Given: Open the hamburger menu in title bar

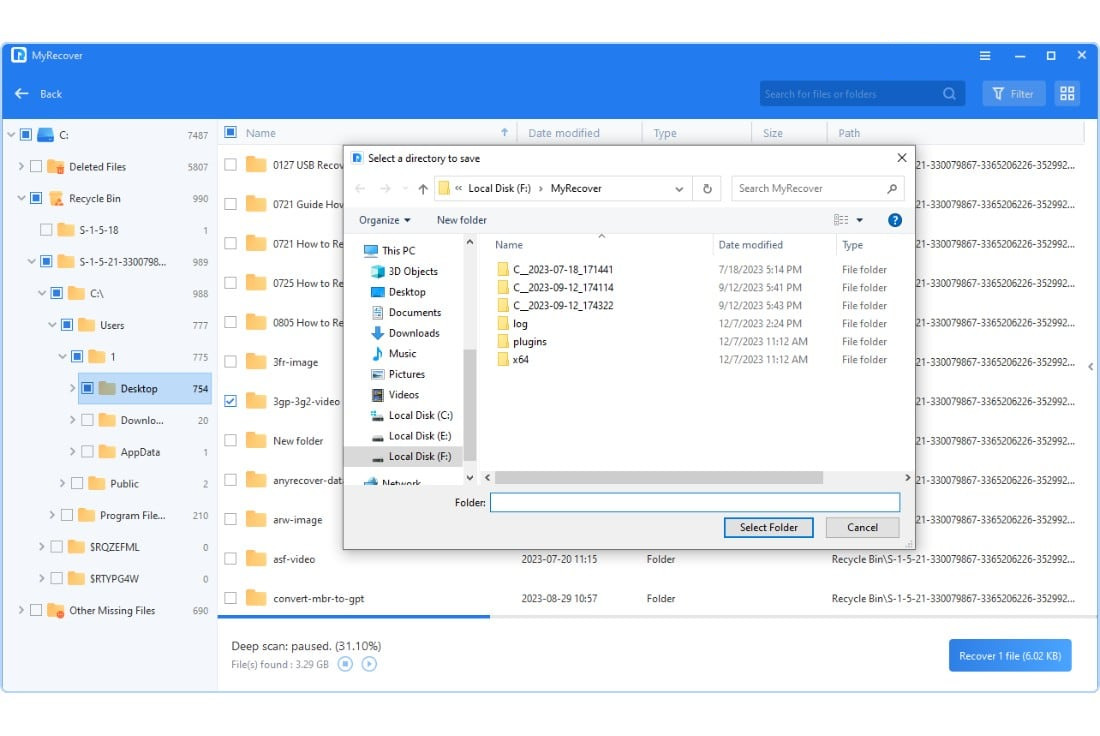Looking at the screenshot, I should pos(985,56).
